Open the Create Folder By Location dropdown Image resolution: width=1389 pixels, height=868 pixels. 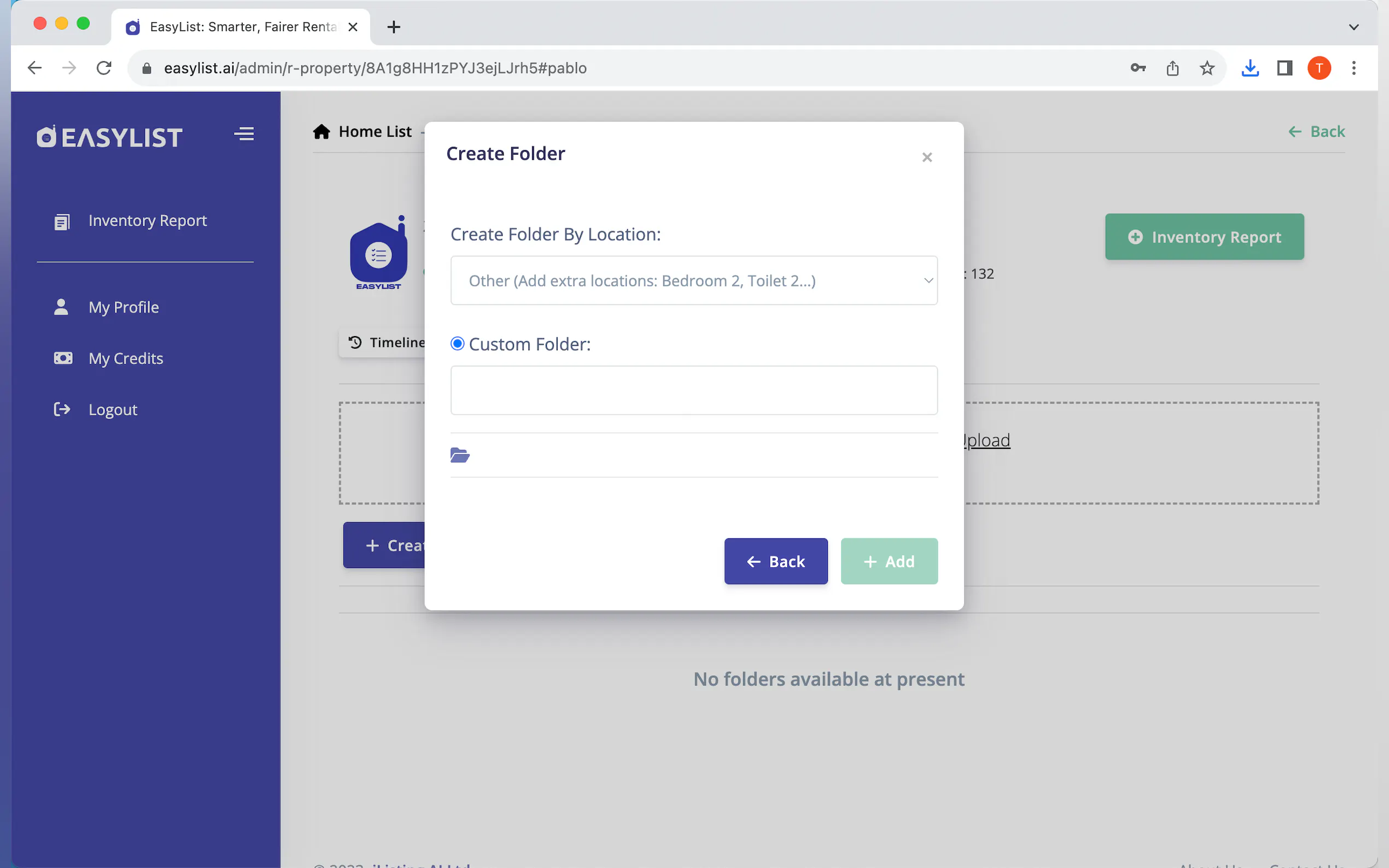tap(693, 280)
